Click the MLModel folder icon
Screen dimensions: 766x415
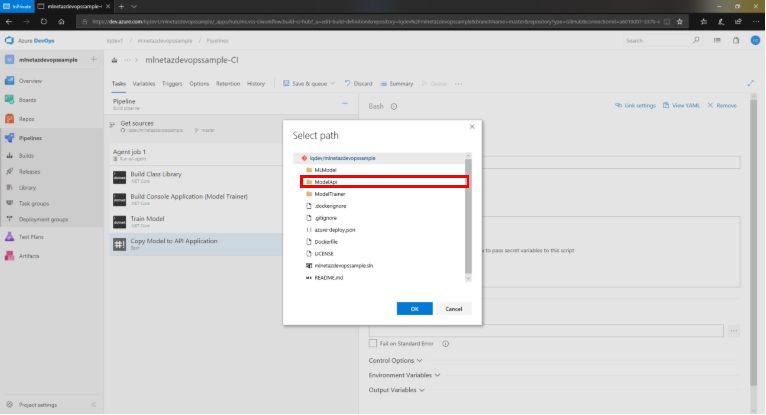(309, 170)
